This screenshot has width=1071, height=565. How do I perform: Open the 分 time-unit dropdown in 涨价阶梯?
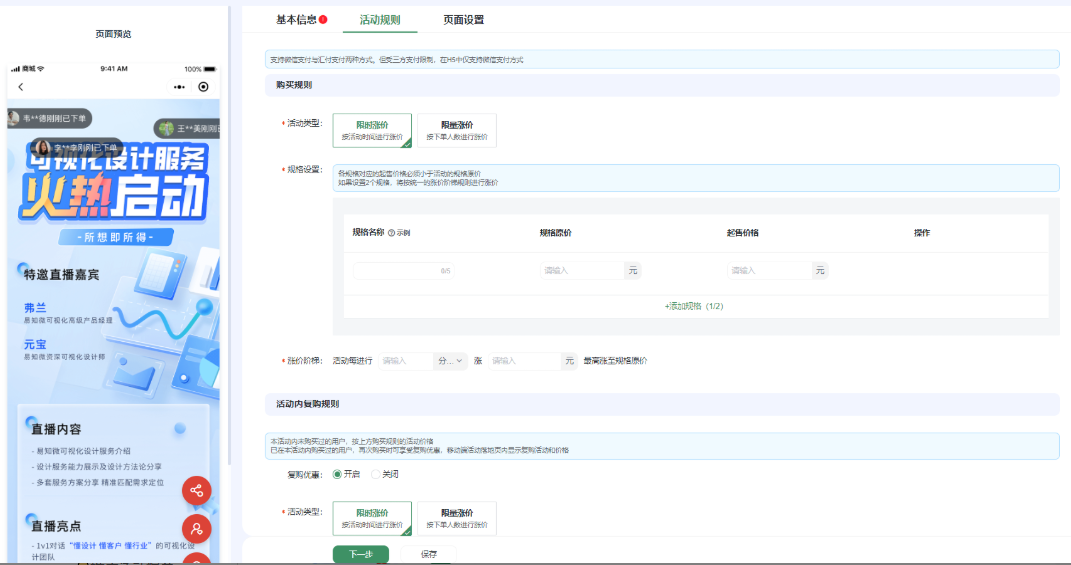[x=450, y=361]
